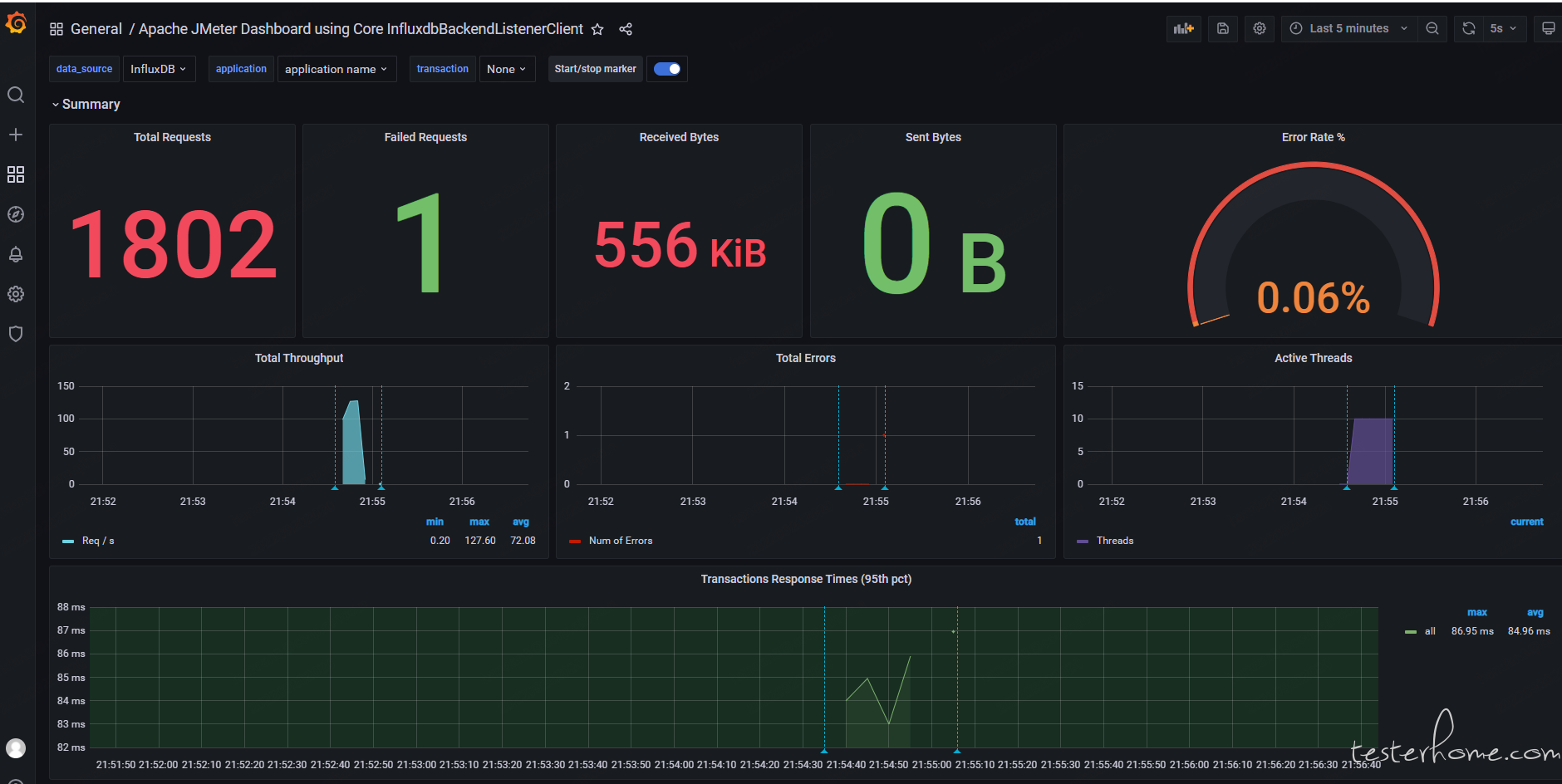Collapse the Summary row
Screen dimensions: 1562x784
click(x=86, y=104)
